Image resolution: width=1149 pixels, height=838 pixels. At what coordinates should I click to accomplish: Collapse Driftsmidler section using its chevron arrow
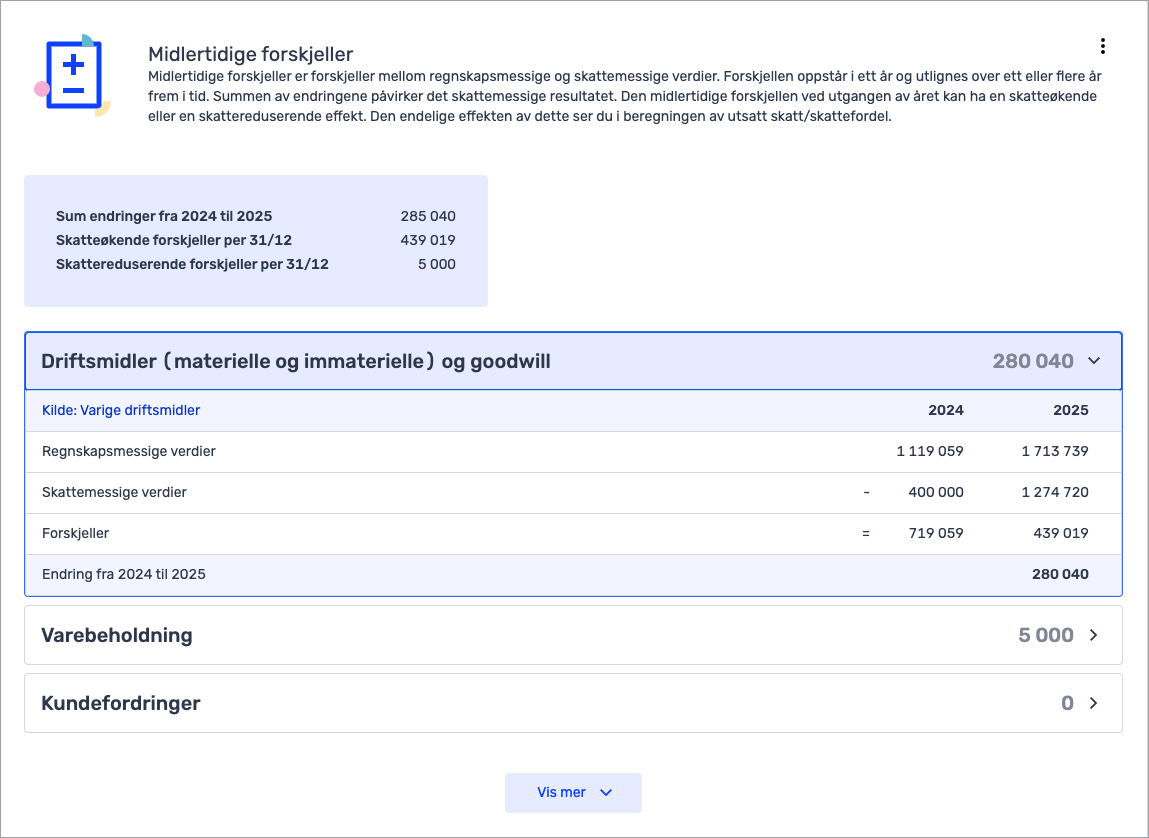[x=1093, y=361]
